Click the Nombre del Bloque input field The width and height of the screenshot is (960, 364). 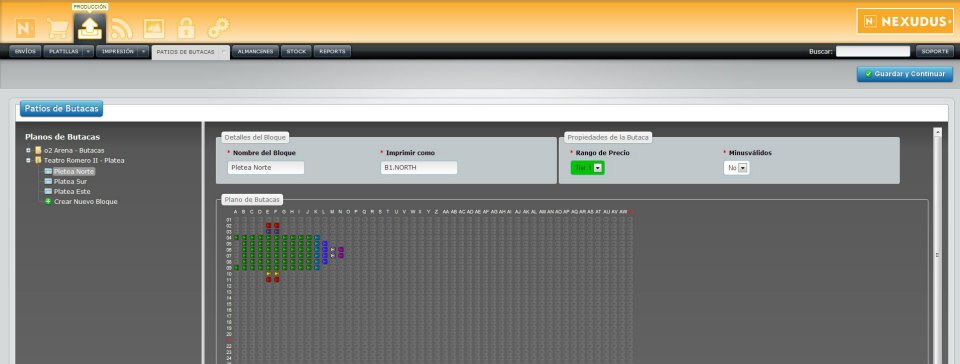tap(266, 168)
